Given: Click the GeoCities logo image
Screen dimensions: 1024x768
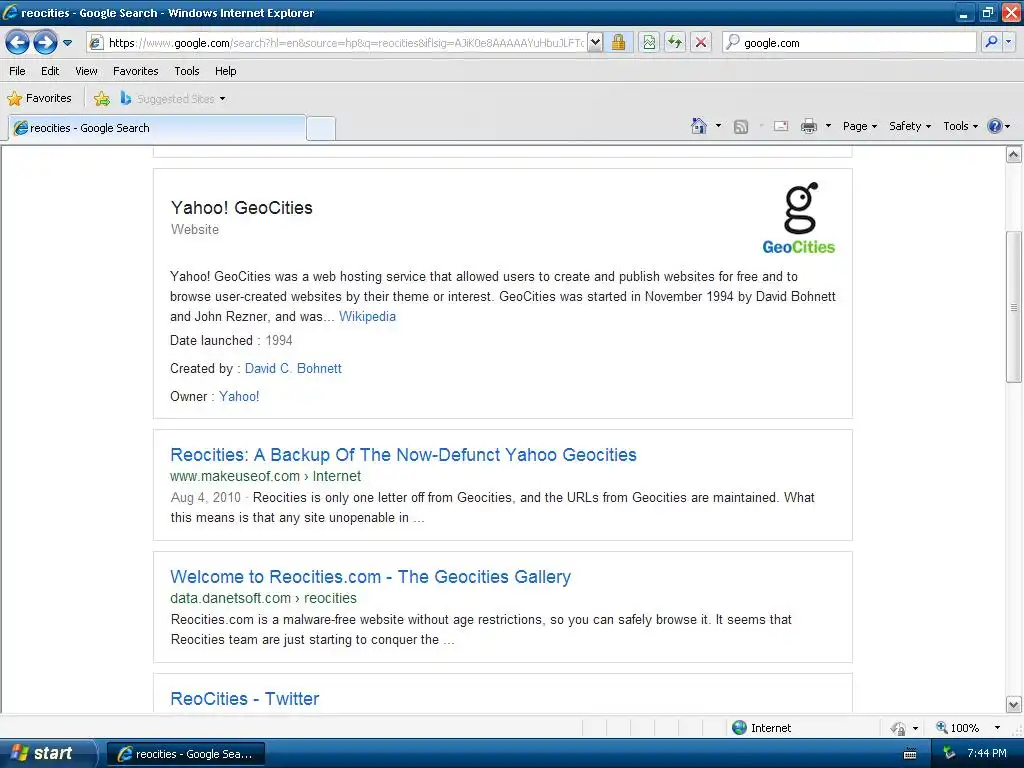Looking at the screenshot, I should click(x=799, y=218).
